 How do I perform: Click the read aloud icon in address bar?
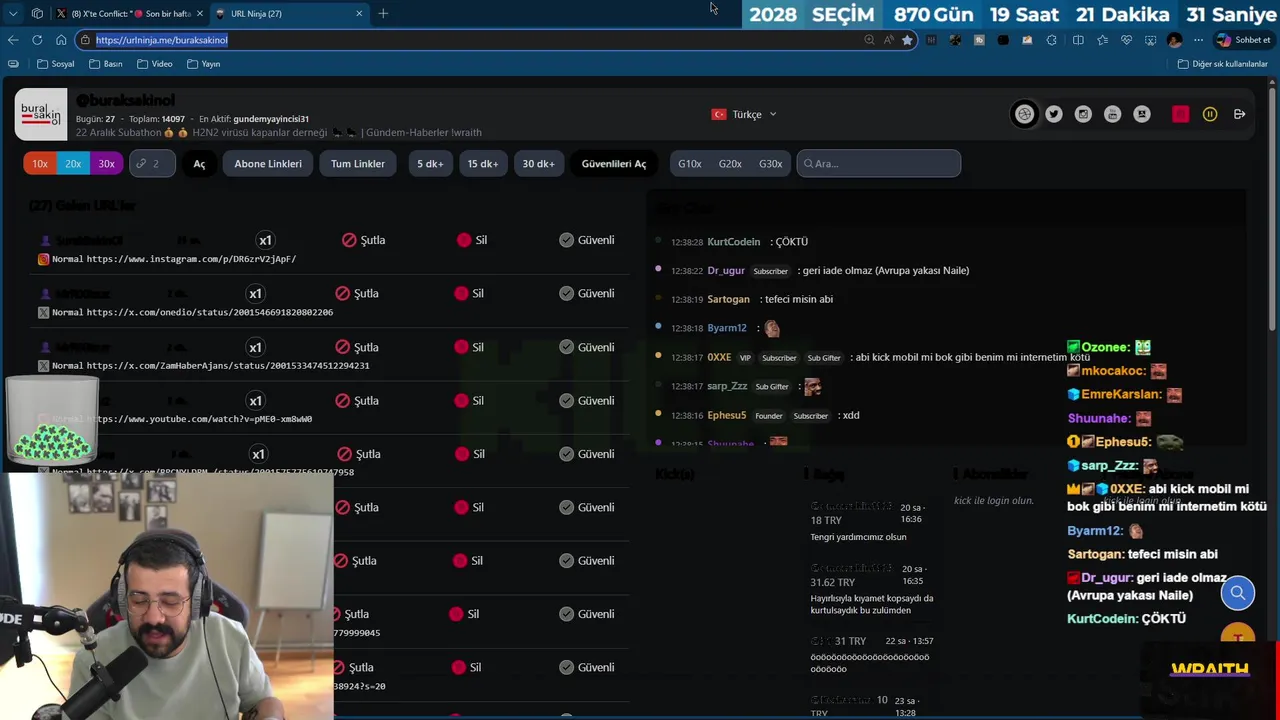[888, 40]
